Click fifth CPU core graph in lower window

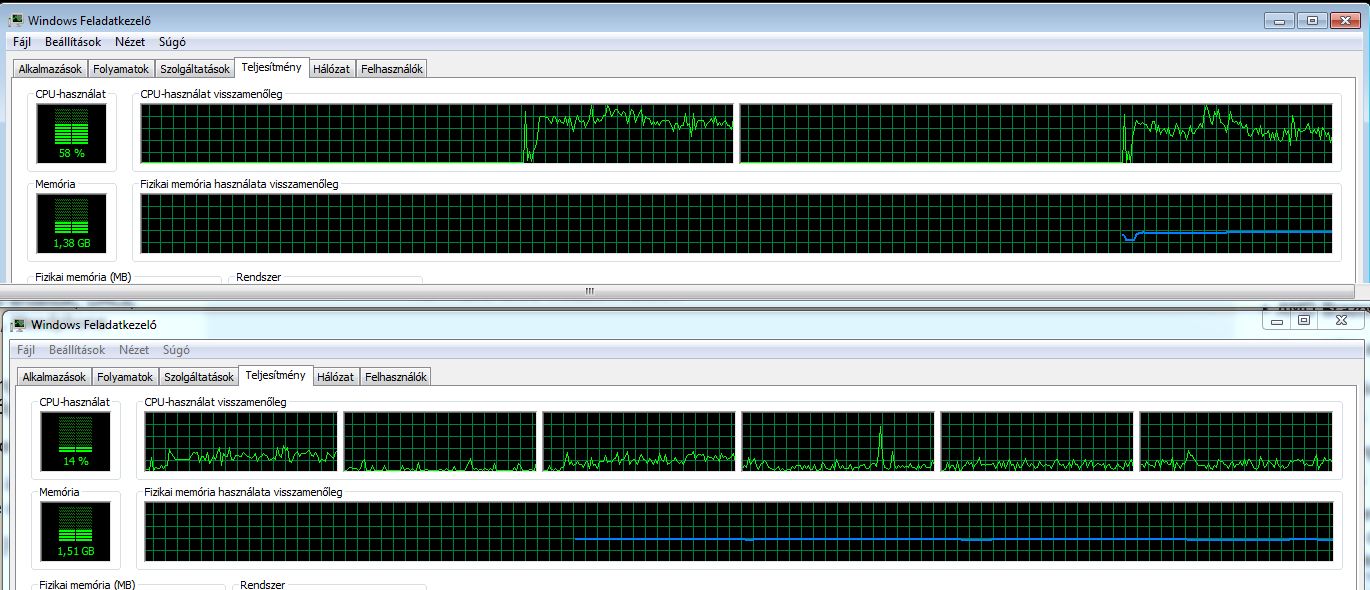point(1037,441)
